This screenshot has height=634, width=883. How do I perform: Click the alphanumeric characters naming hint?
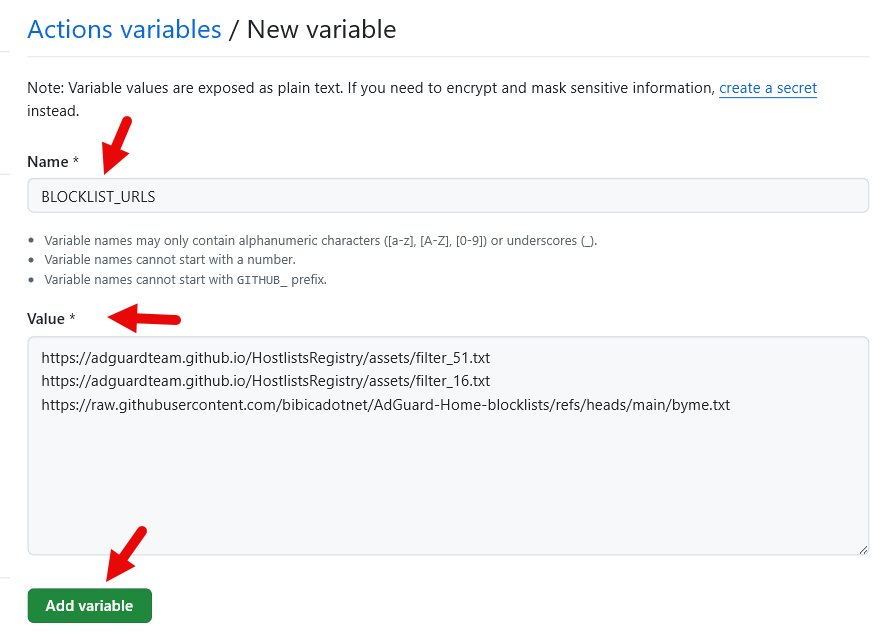(x=320, y=241)
